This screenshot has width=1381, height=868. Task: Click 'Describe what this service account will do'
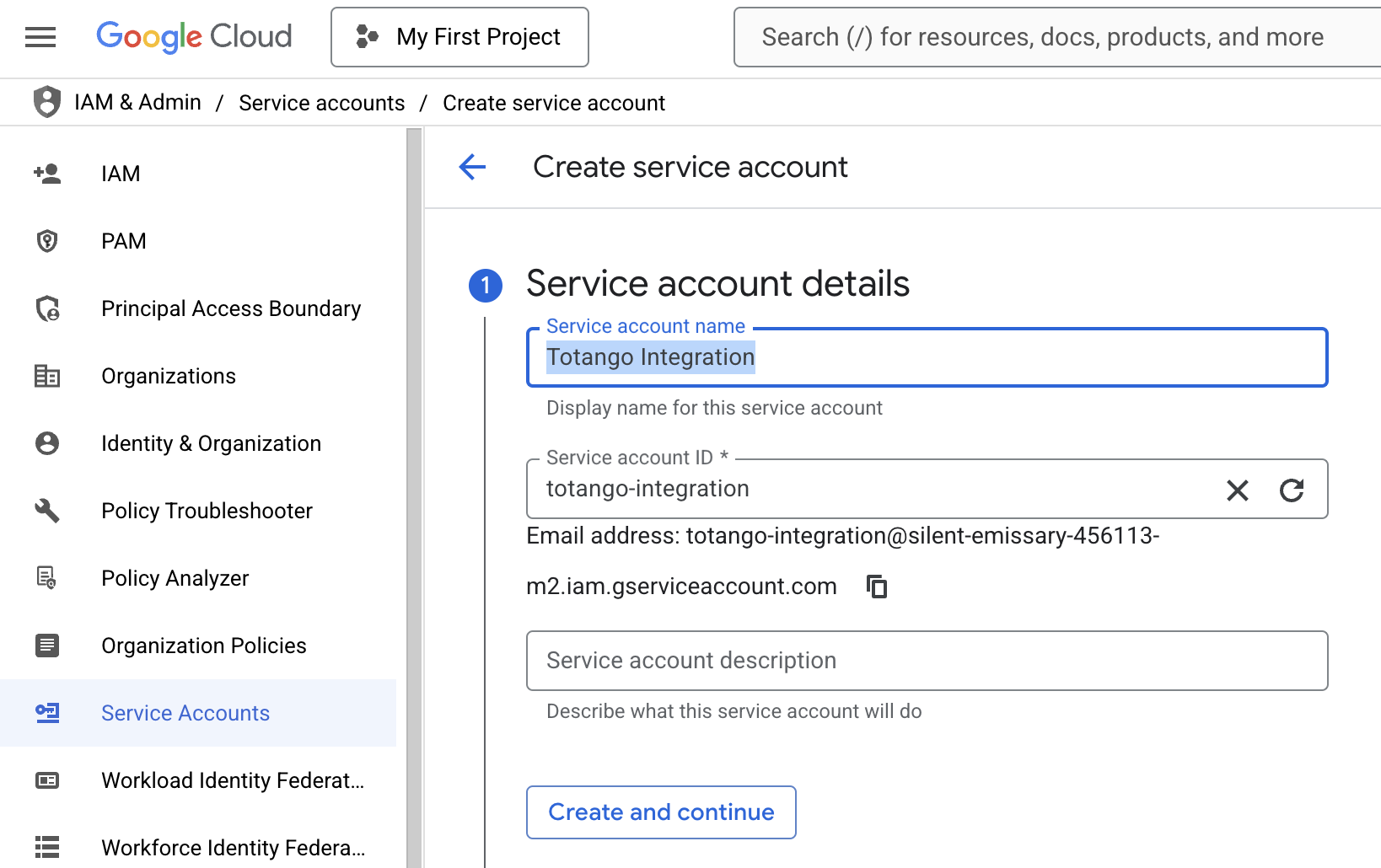click(734, 711)
